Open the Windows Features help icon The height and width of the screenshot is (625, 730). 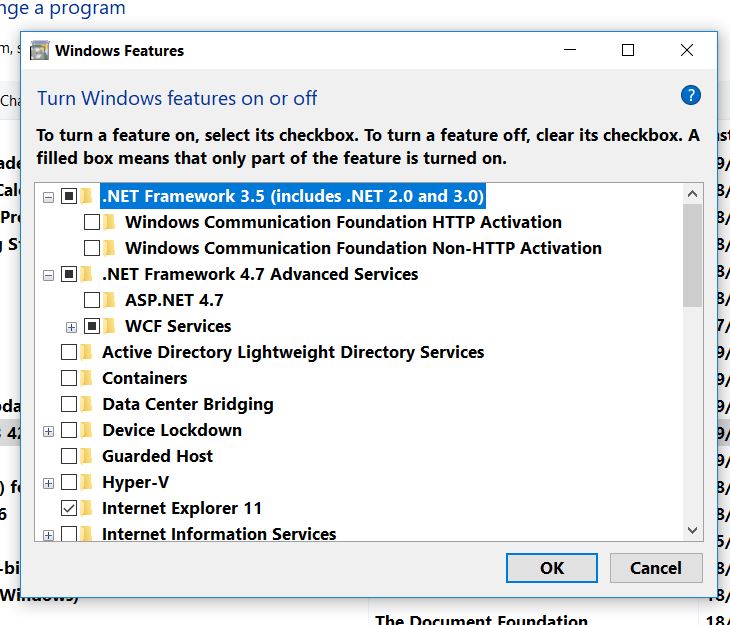click(x=690, y=95)
